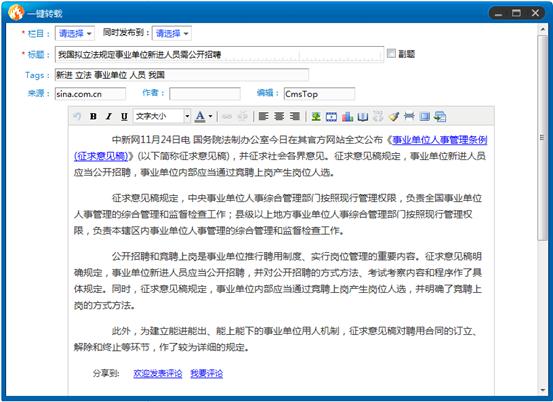
Task: Click the broom clear-formatting icon
Action: (x=394, y=116)
